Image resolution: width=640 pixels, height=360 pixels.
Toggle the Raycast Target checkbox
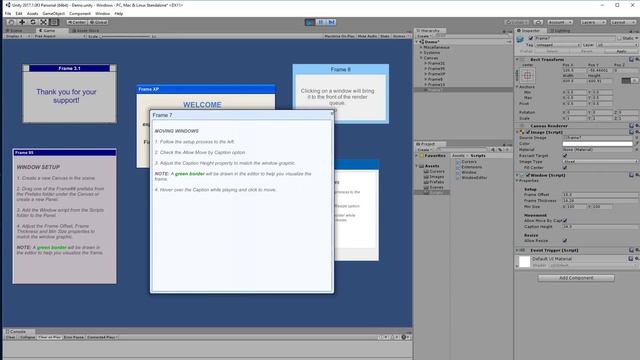point(565,156)
